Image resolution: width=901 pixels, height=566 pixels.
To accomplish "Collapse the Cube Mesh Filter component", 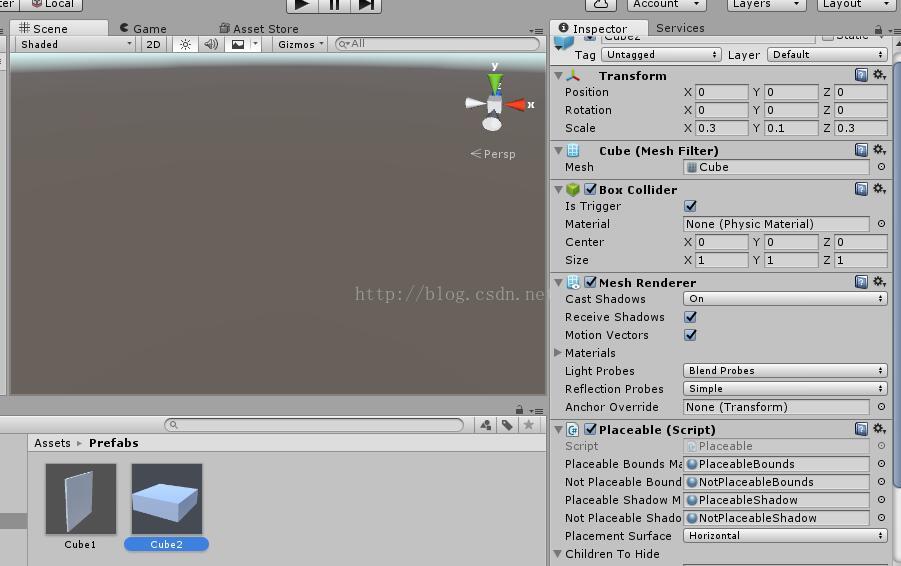I will (x=558, y=151).
